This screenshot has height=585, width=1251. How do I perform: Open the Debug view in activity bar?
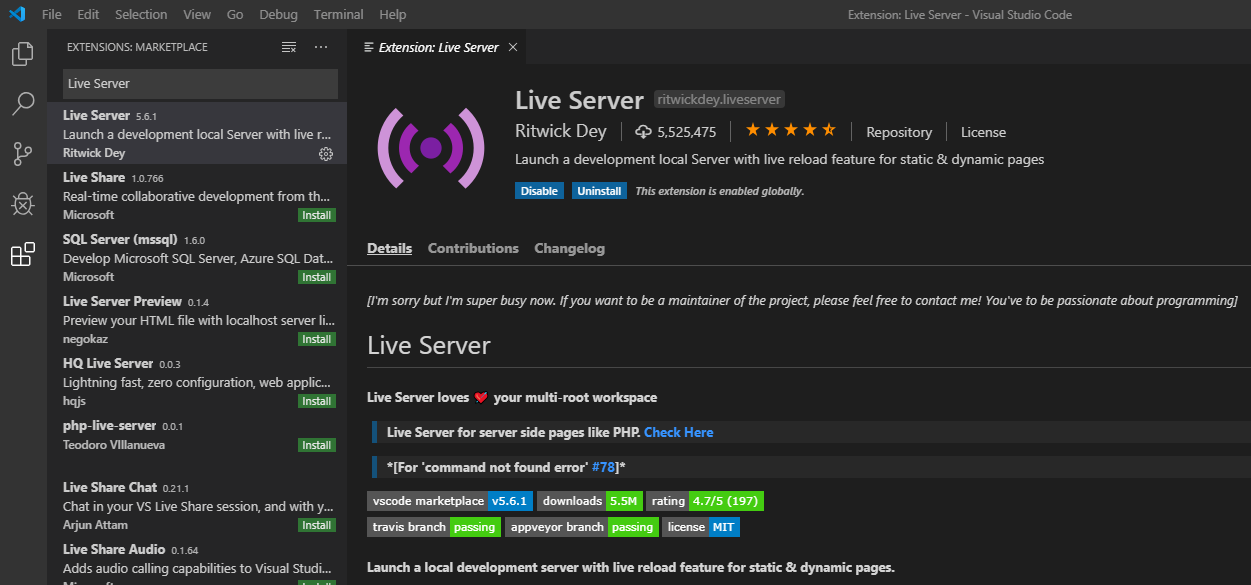22,204
